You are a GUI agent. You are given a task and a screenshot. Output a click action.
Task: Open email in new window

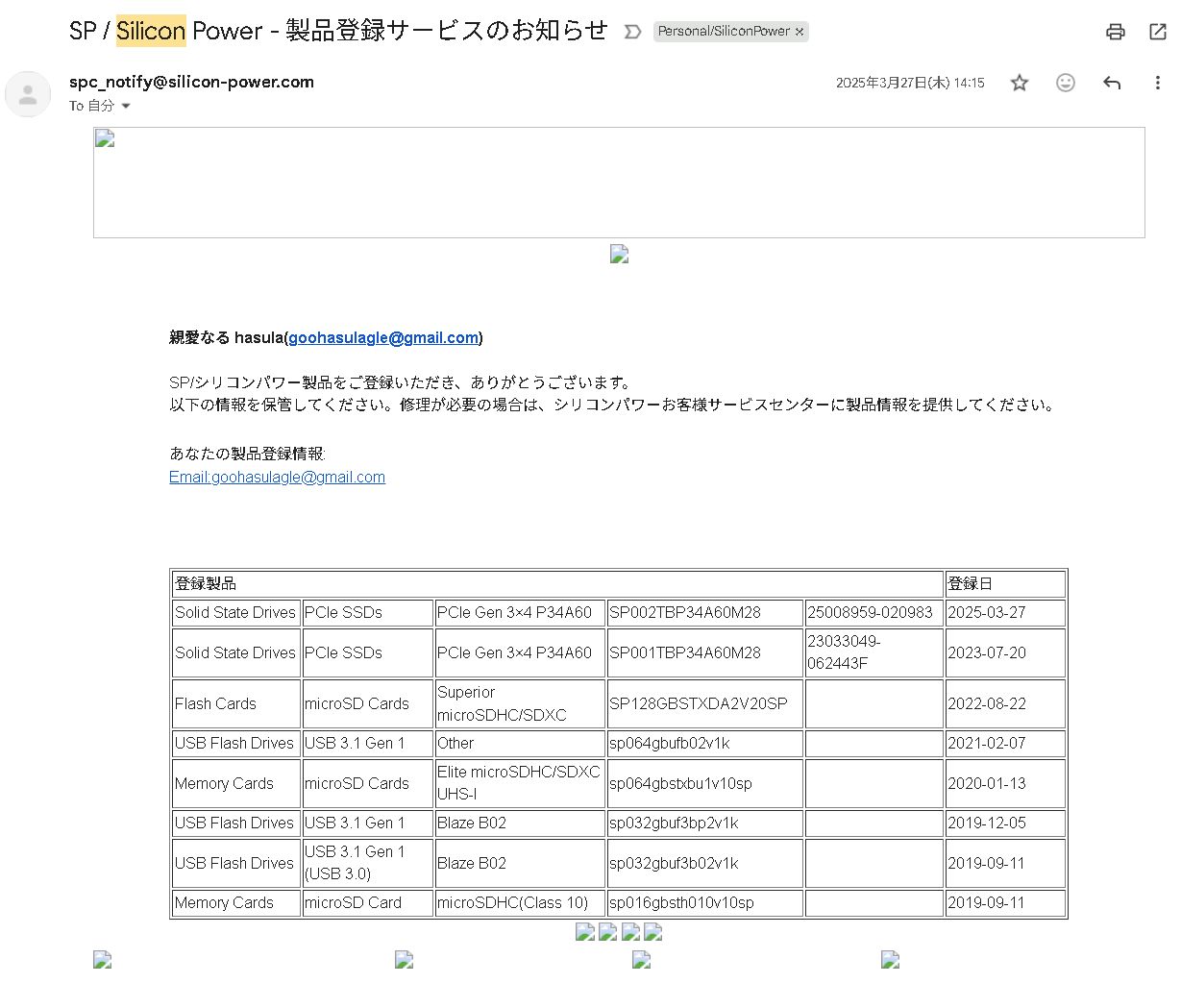(1158, 32)
